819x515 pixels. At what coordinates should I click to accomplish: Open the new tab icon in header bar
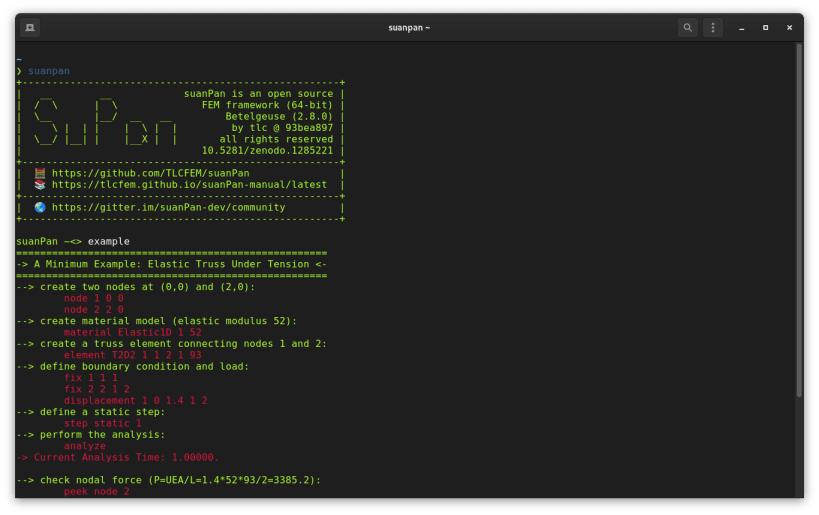coord(30,28)
